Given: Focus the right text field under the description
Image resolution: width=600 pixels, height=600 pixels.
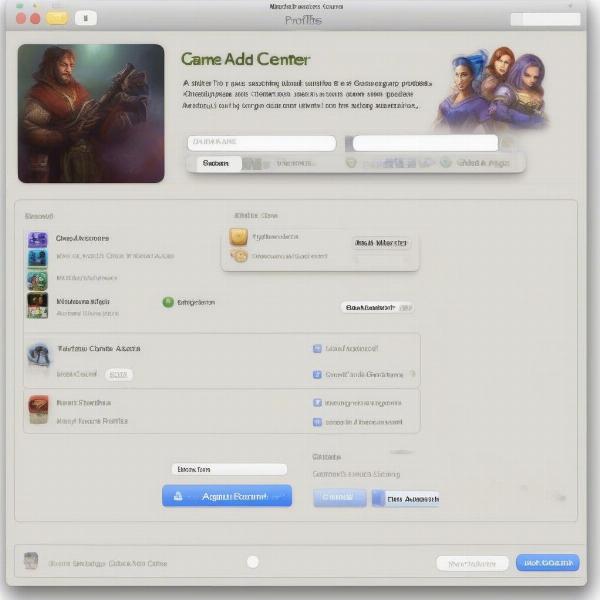Looking at the screenshot, I should click(425, 143).
